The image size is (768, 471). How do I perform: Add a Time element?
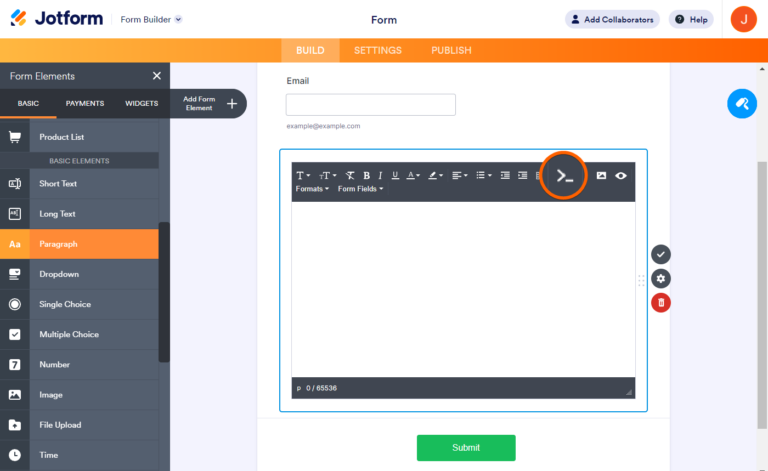(x=79, y=455)
